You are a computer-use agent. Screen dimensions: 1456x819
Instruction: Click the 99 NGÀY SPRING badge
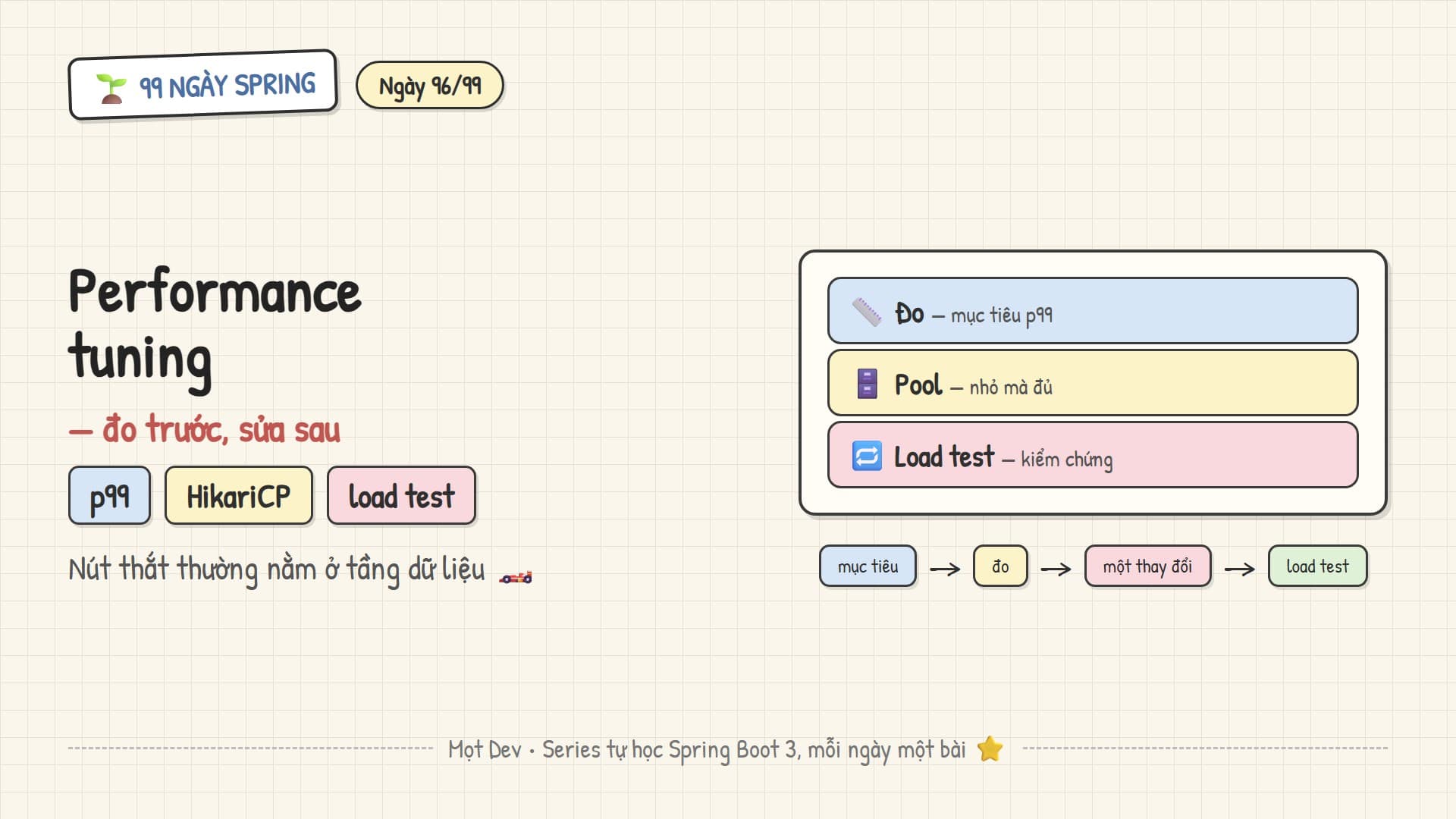(x=203, y=85)
